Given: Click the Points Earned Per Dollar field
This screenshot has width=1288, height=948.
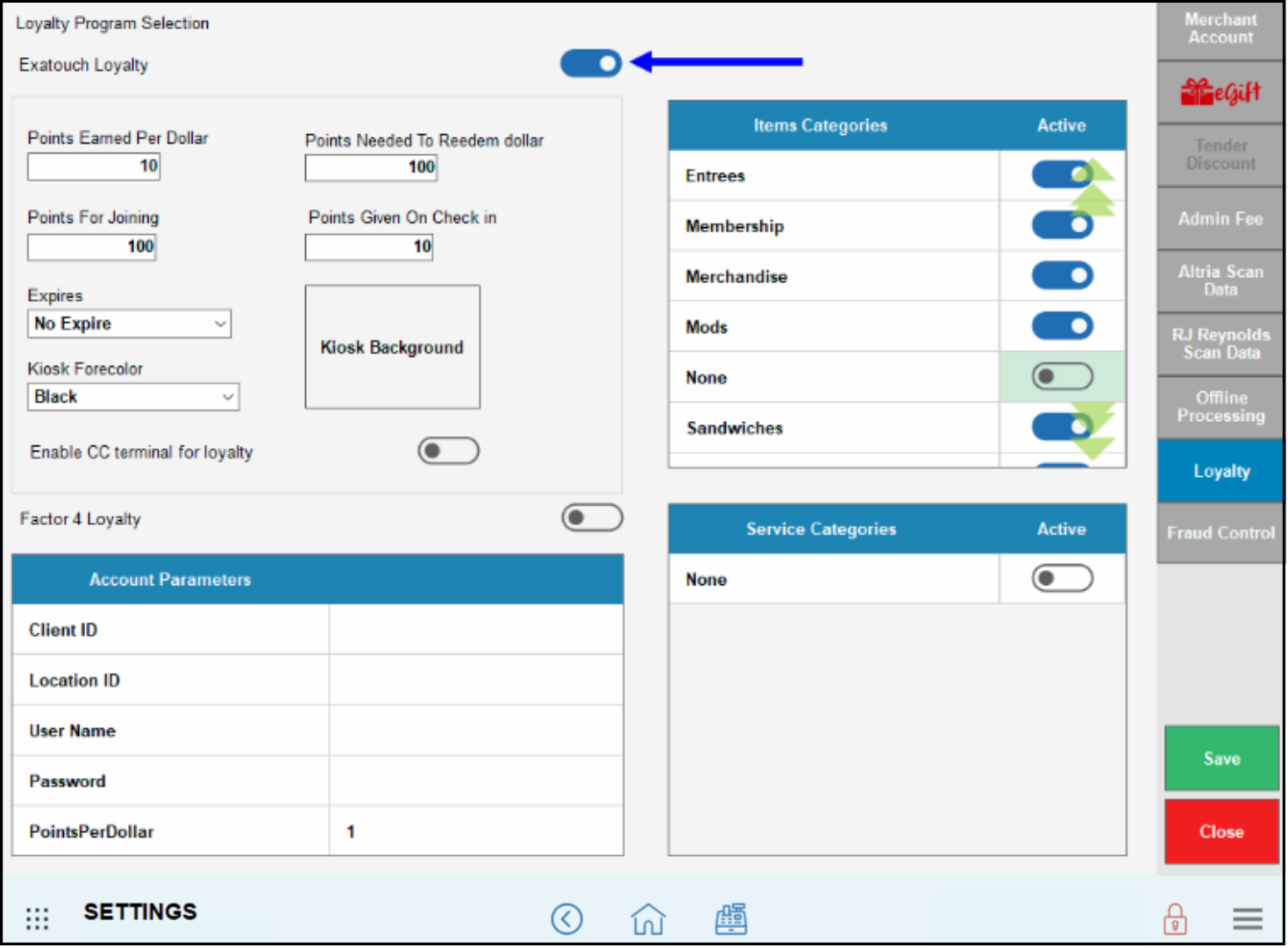Looking at the screenshot, I should coord(94,167).
